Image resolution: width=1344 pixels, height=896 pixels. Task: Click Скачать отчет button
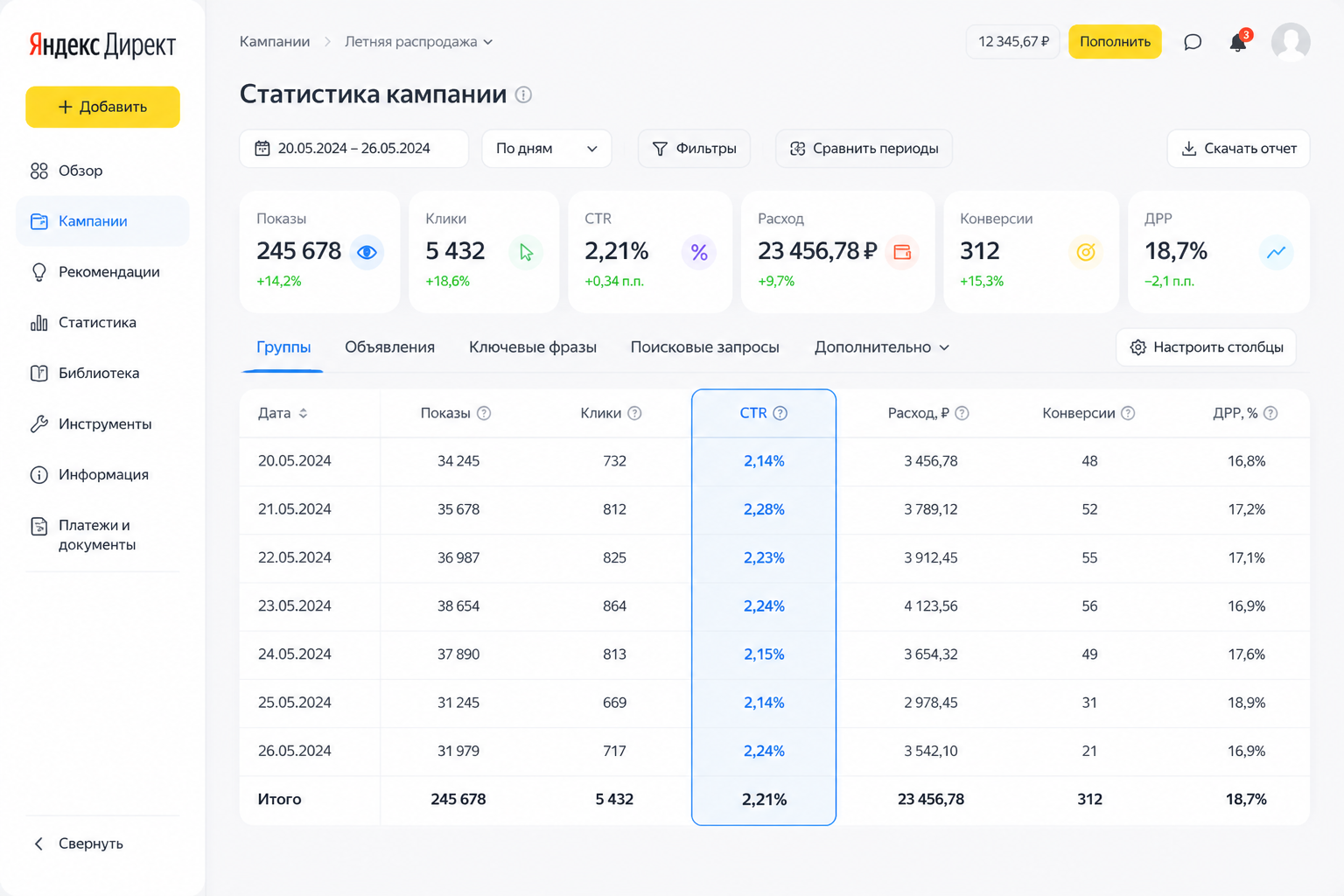click(1238, 149)
